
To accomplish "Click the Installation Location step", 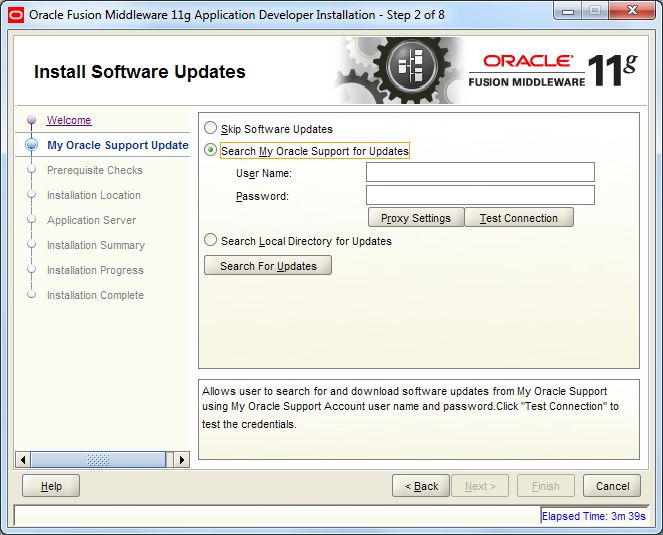I will pos(94,195).
